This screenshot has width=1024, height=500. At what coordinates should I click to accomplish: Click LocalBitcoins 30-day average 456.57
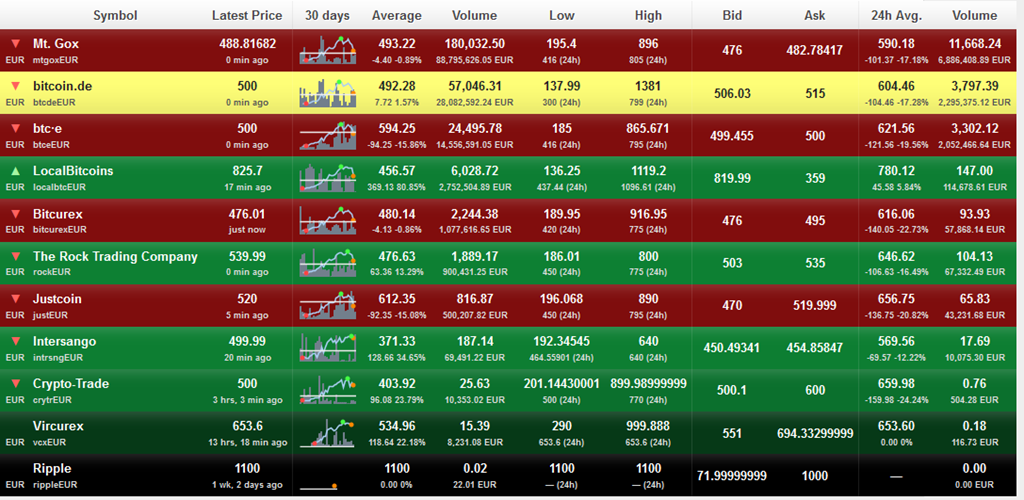396,171
